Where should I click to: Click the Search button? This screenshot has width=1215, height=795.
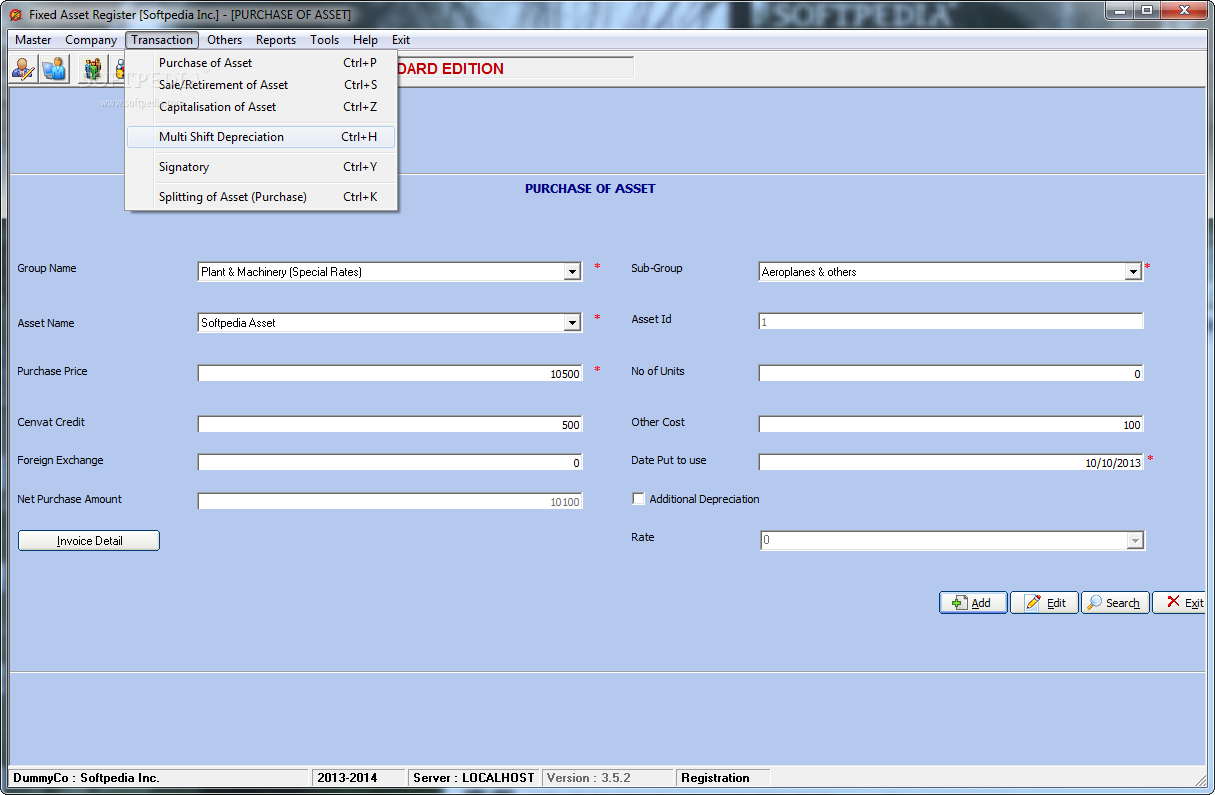coord(1115,603)
